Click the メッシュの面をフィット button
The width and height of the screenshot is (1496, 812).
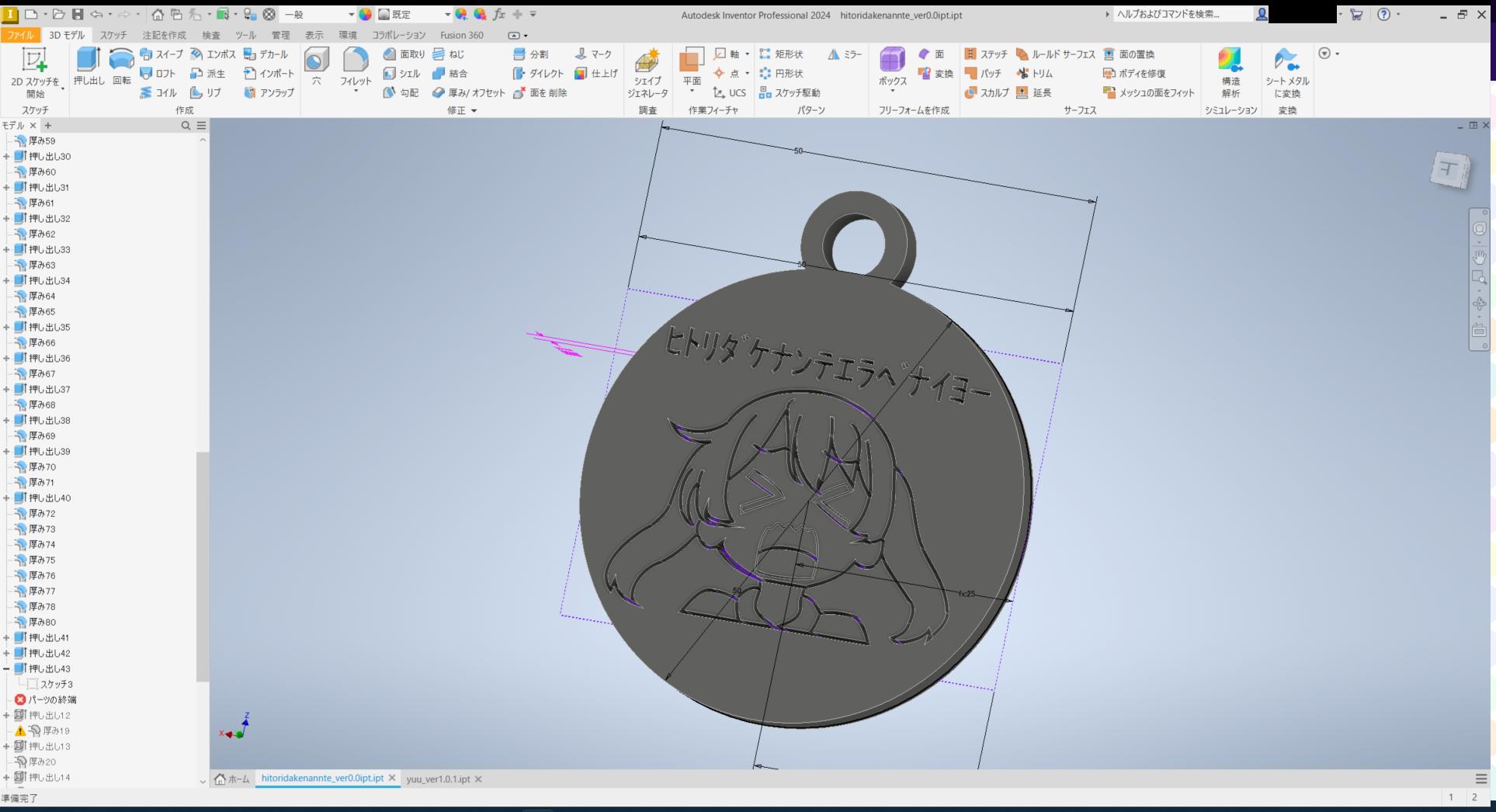pos(1149,92)
